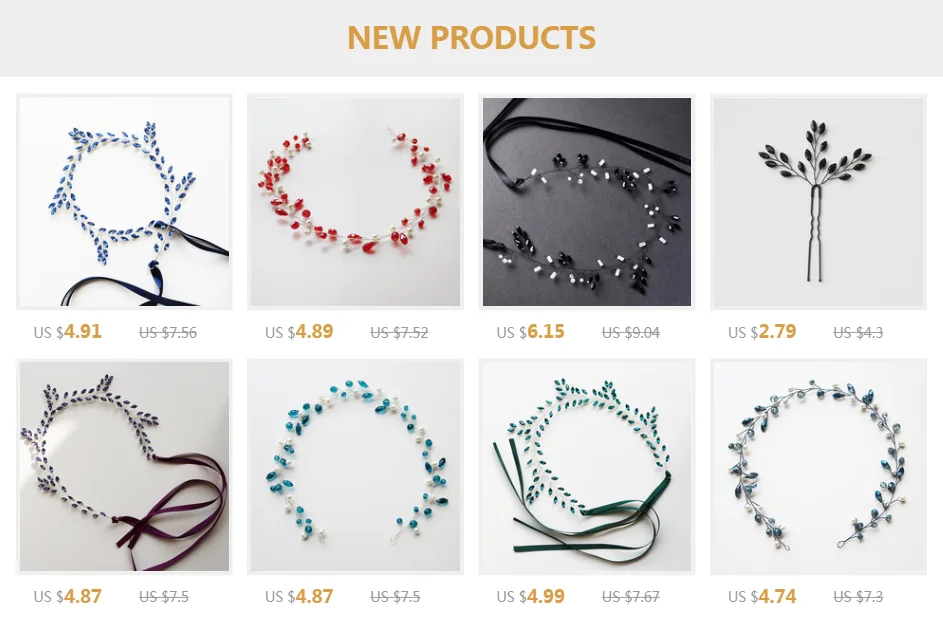Open the dark teal beaded vine image
943x643 pixels.
(x=819, y=466)
